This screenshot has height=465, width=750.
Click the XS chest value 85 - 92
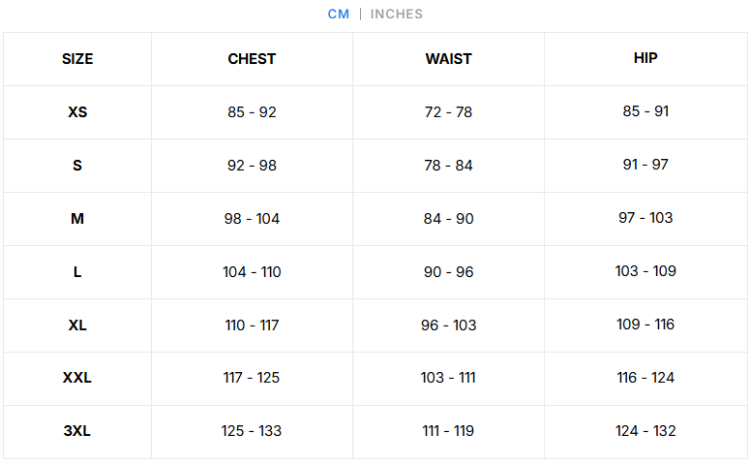coord(252,112)
